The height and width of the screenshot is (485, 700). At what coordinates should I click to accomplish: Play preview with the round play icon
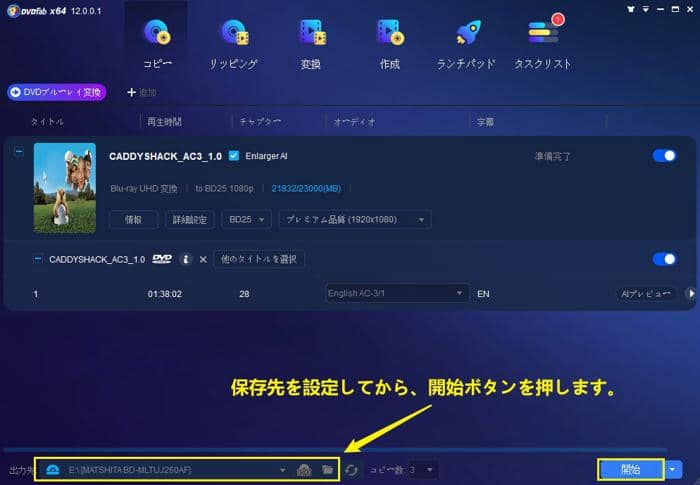[690, 294]
